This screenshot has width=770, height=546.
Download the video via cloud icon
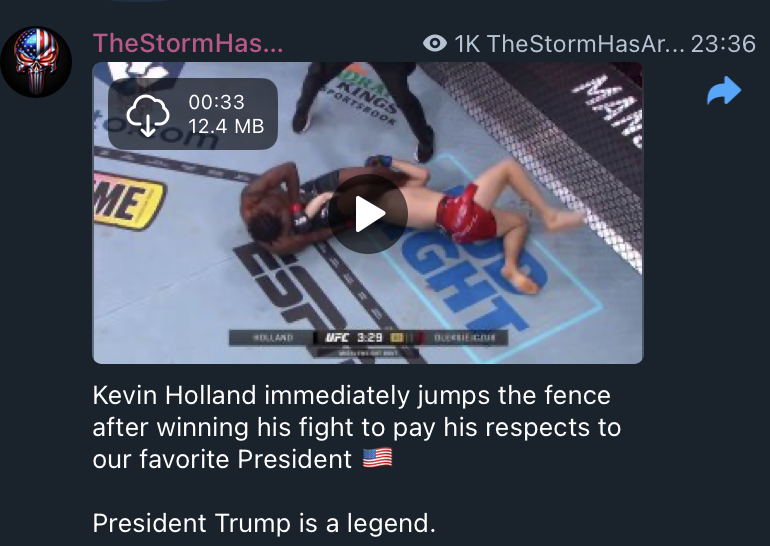148,115
